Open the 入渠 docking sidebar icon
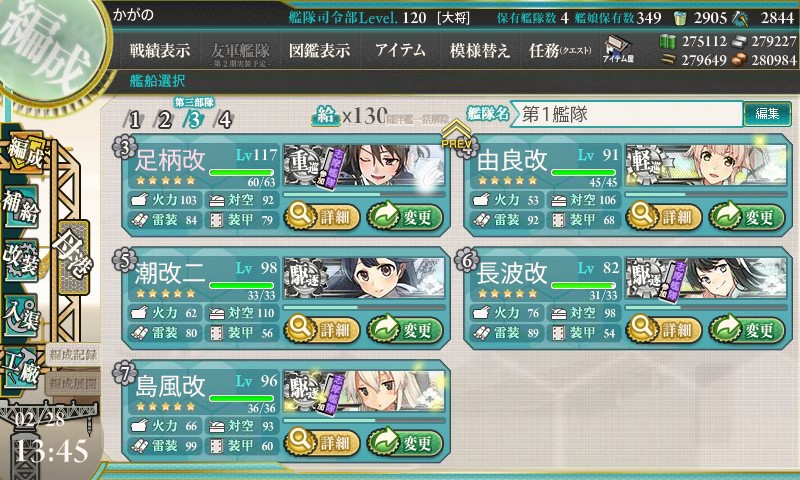 coord(21,315)
